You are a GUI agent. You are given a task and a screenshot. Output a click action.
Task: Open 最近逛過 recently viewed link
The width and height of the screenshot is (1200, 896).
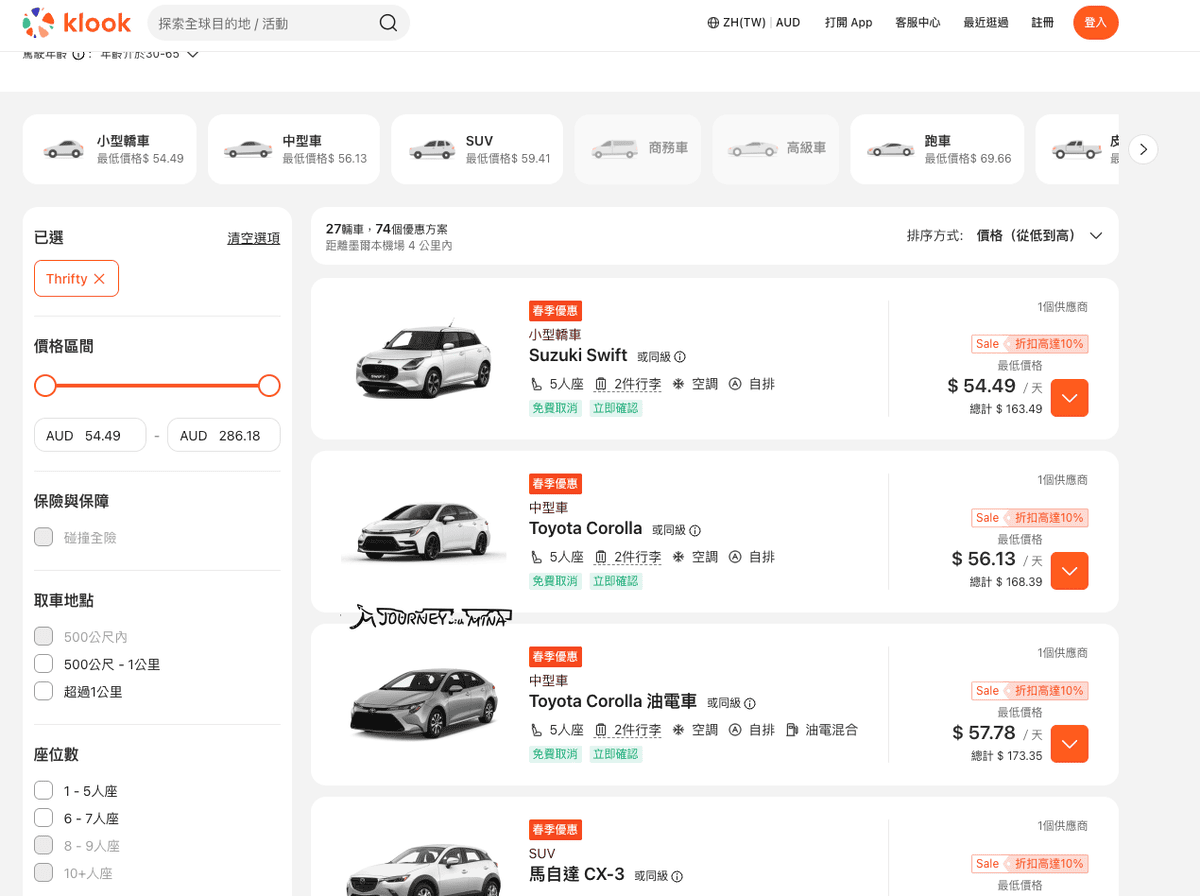tap(986, 22)
